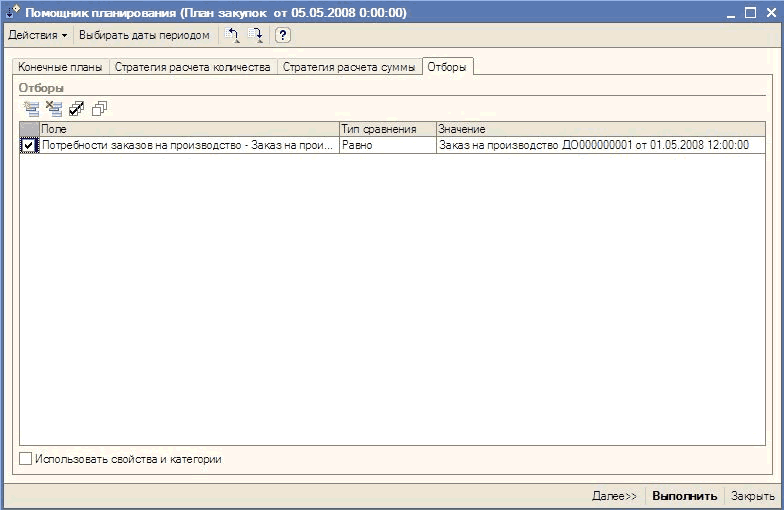Viewport: 784px width, 510px height.
Task: Click the copy filters icon
Action: pos(99,108)
